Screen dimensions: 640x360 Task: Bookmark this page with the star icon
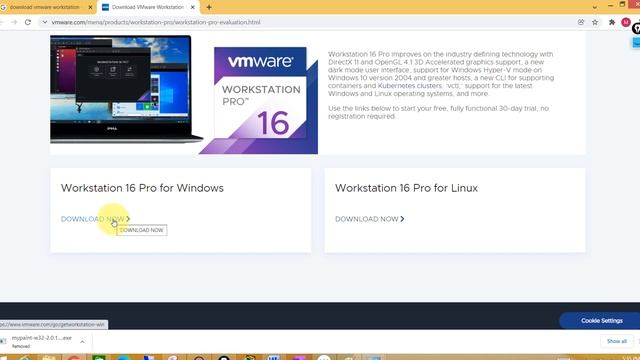click(595, 22)
